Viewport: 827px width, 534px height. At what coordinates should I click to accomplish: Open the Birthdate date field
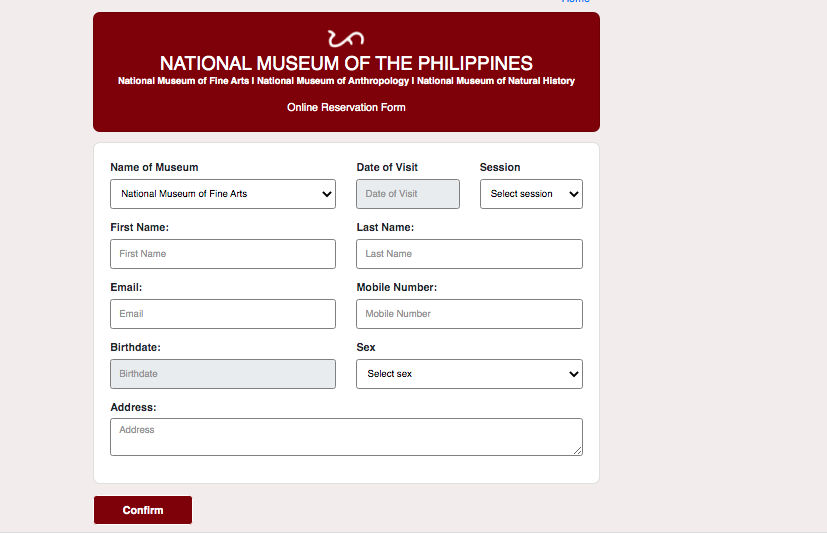(223, 374)
